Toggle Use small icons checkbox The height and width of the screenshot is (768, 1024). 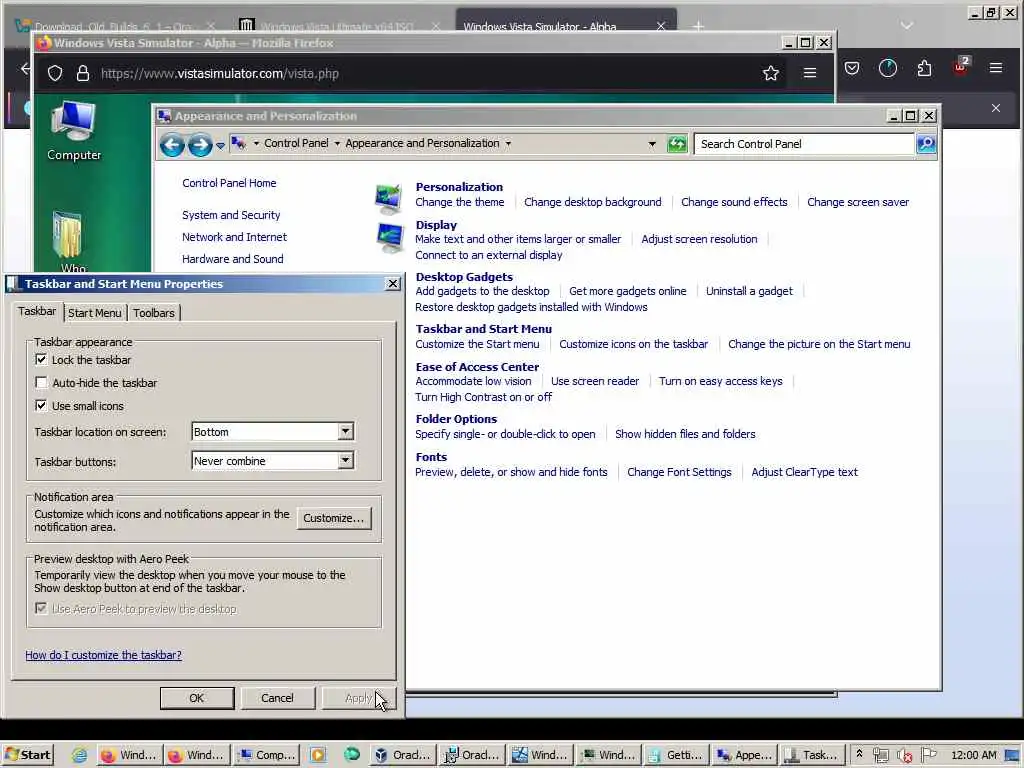click(x=41, y=406)
